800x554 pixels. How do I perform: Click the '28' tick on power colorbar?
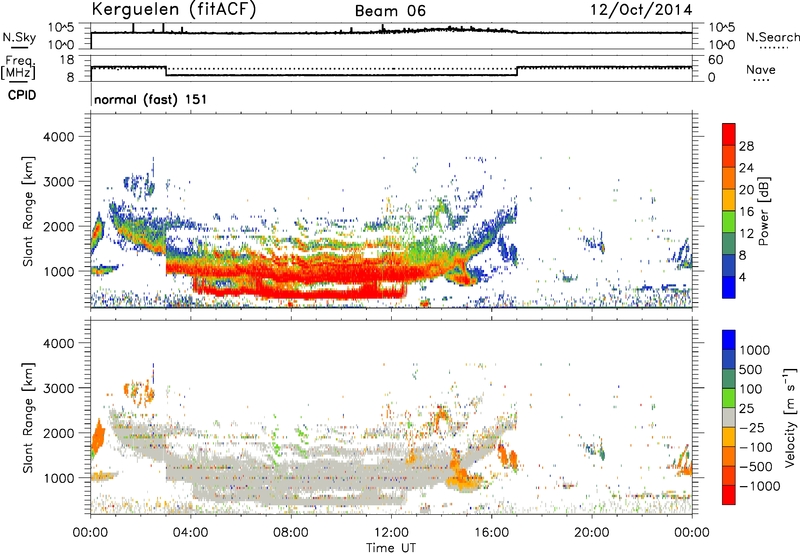pyautogui.click(x=746, y=146)
